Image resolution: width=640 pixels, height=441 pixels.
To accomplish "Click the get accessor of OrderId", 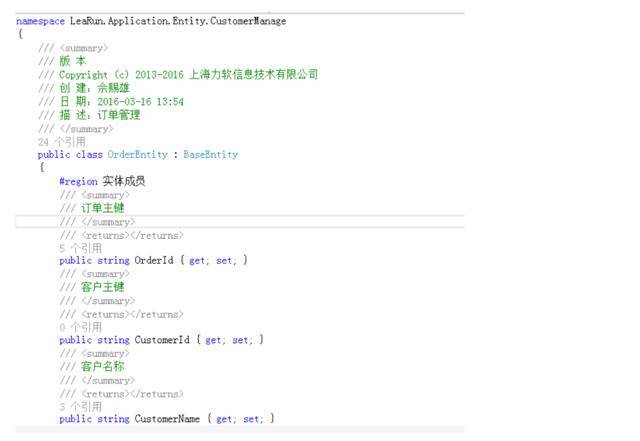I will coord(197,261).
